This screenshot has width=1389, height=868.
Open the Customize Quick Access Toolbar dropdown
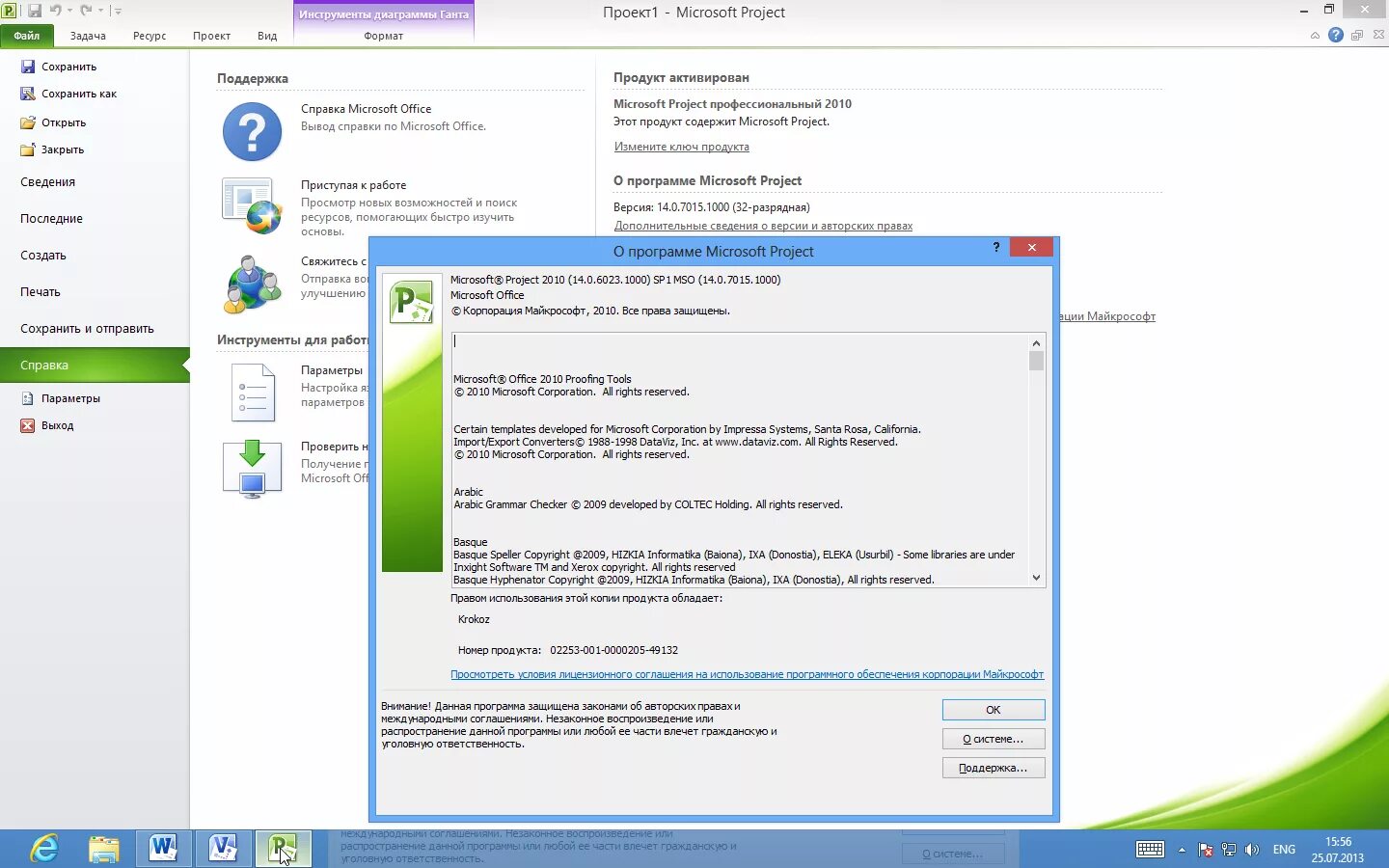tap(118, 11)
